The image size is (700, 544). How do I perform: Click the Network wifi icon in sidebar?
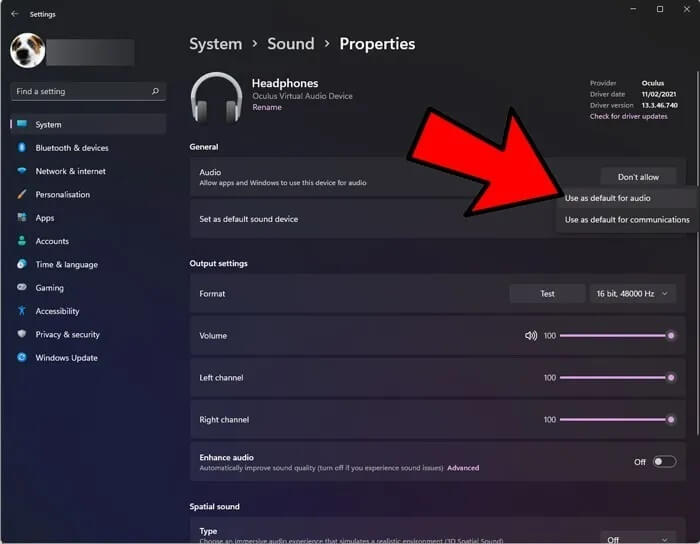(22, 170)
